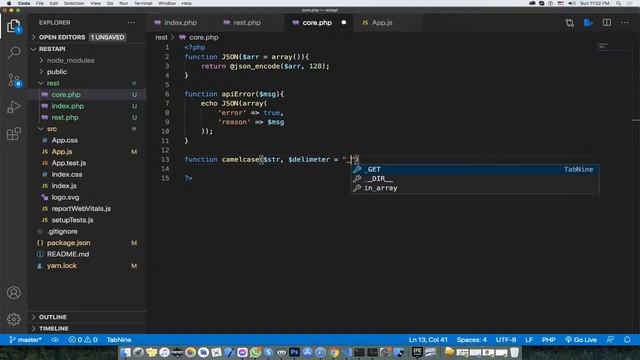This screenshot has height=360, width=640.
Task: Open Explorer more actions ellipsis
Action: click(x=131, y=22)
